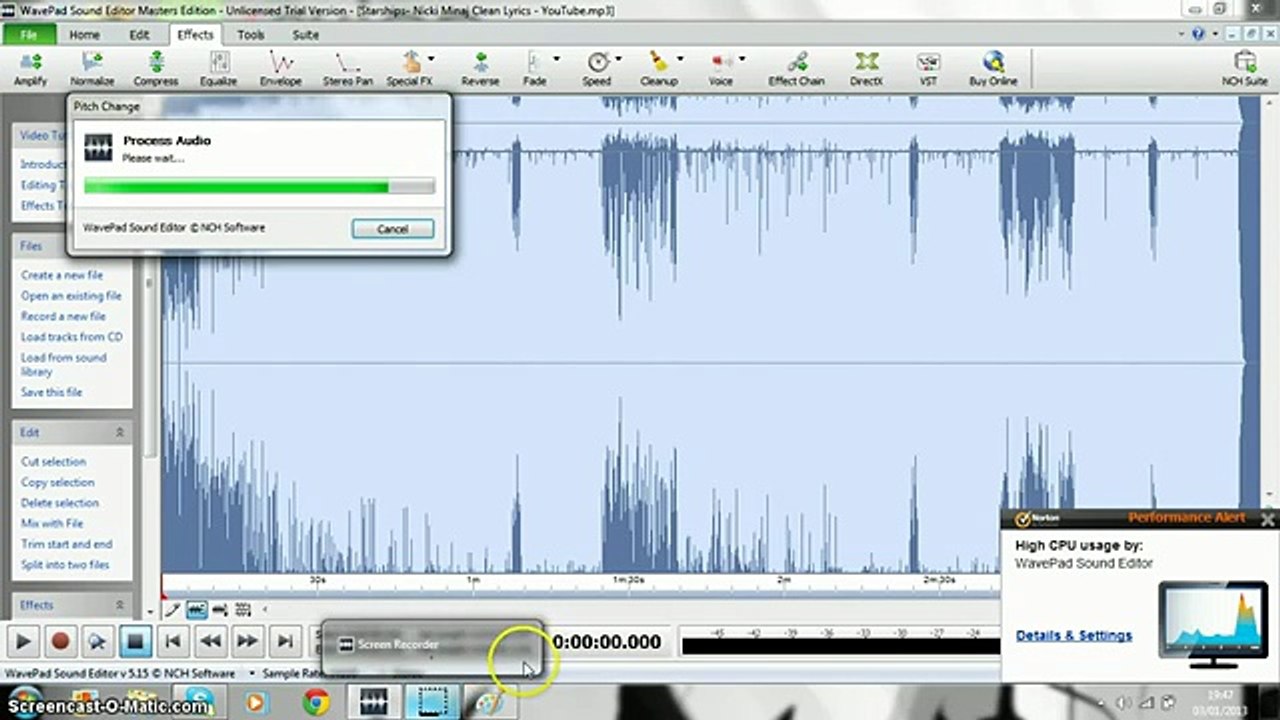
Task: Start recording with the Record button
Action: pos(61,641)
